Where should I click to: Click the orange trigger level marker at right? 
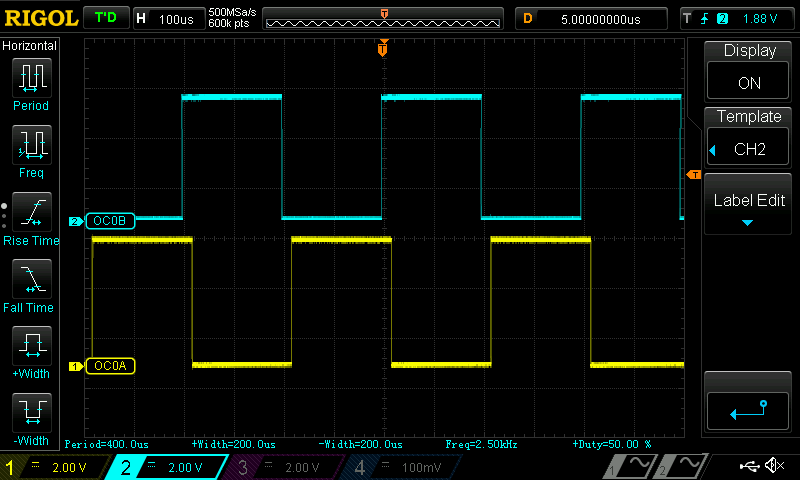point(694,175)
